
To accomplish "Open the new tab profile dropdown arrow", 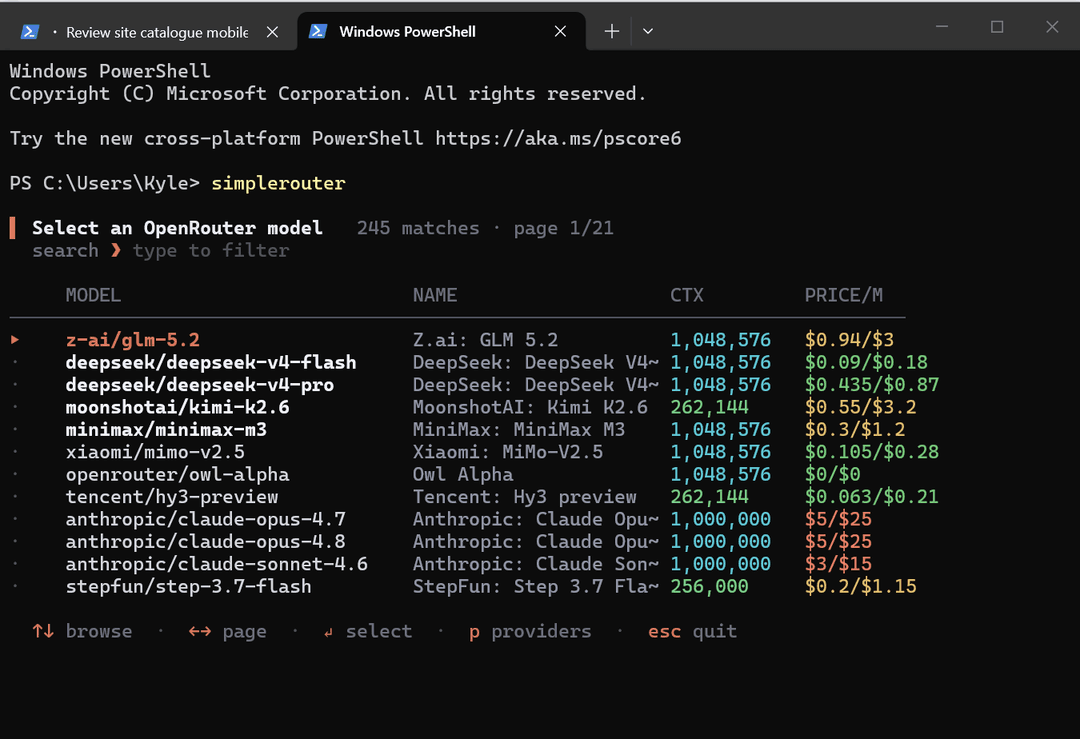I will 647,32.
